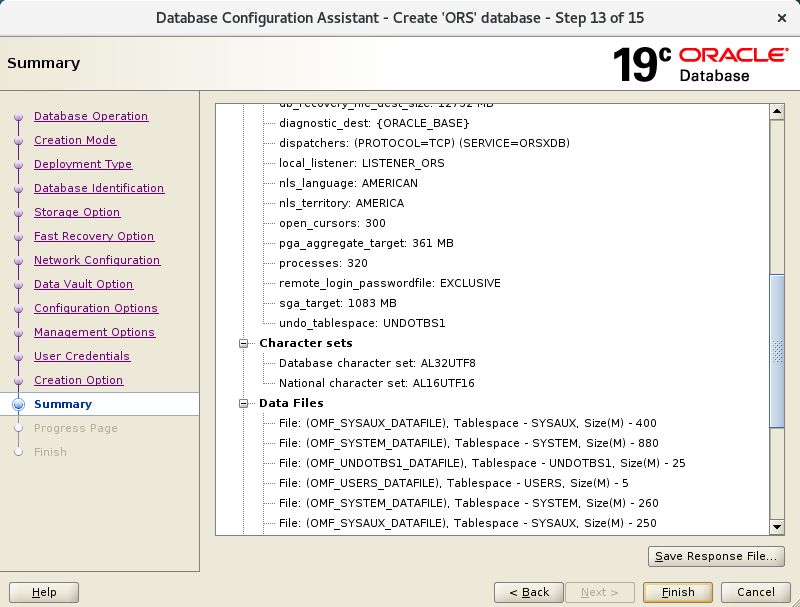Select SYSAUX datafile Size 400 row
800x607 pixels.
(468, 423)
